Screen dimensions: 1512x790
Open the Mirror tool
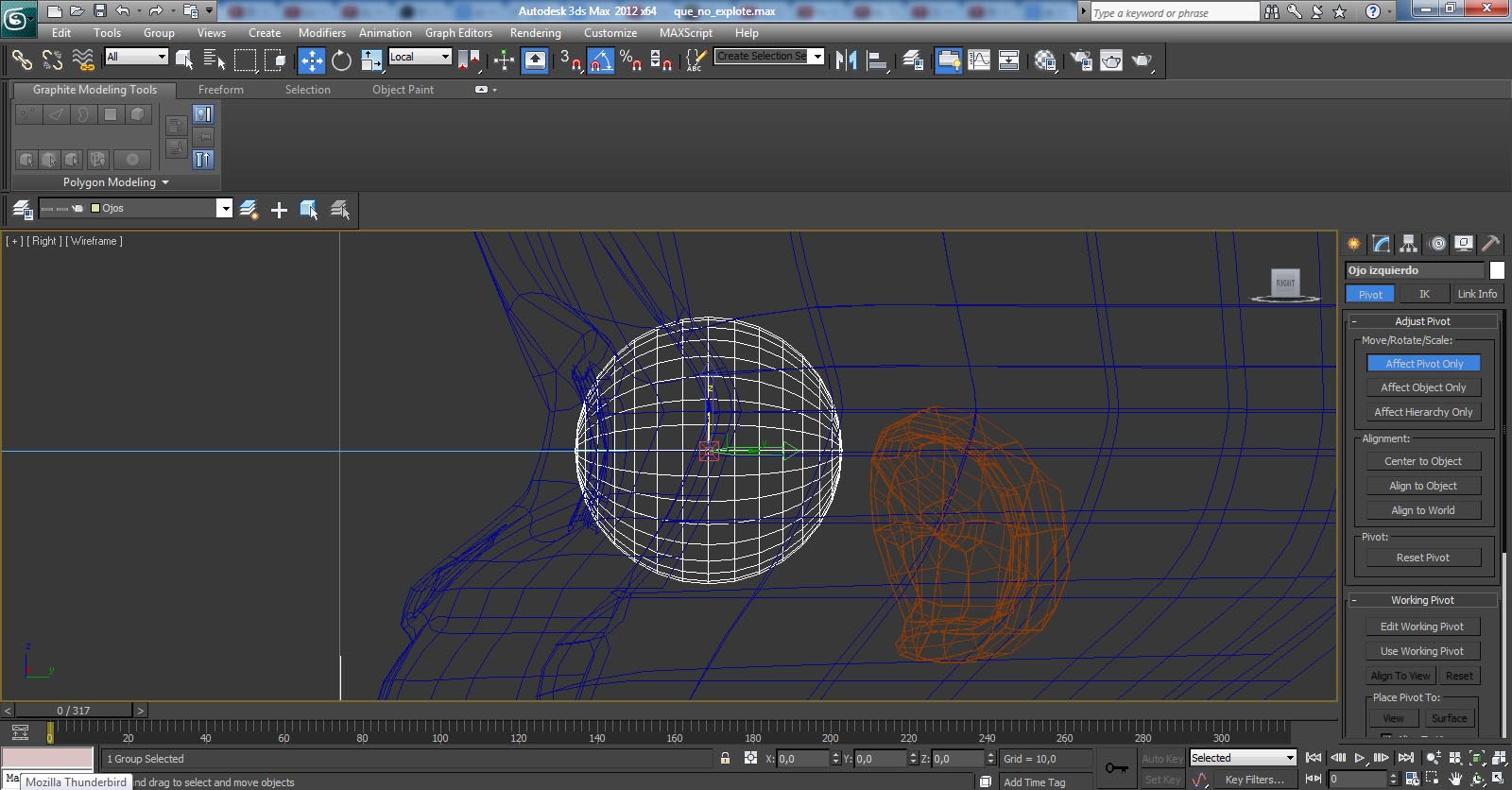click(x=846, y=60)
